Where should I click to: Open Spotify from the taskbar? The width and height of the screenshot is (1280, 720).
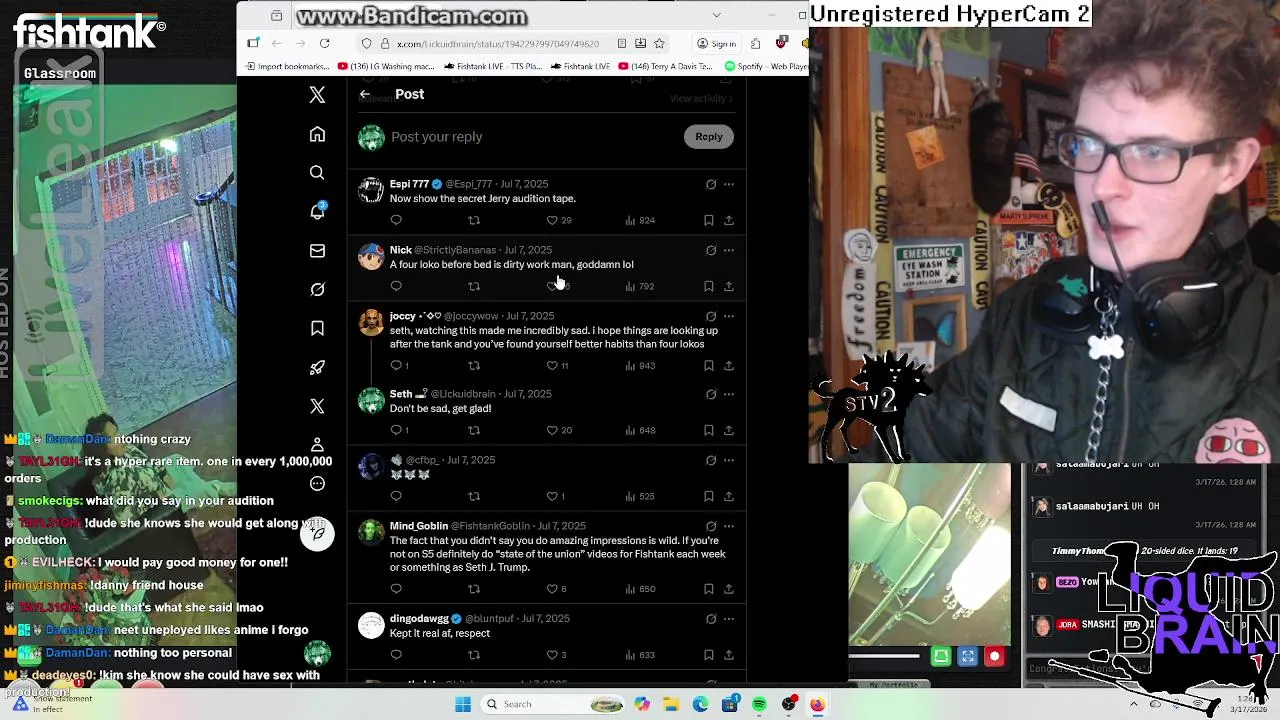[x=759, y=704]
